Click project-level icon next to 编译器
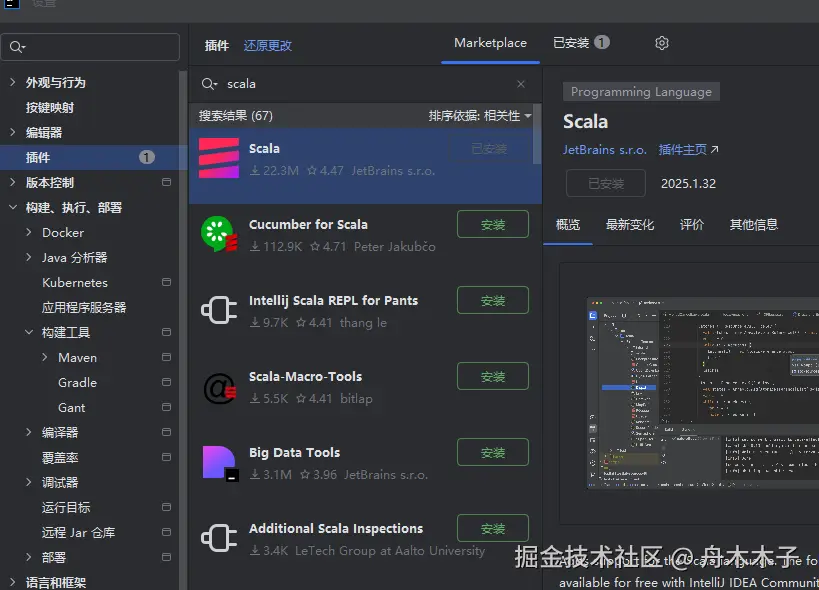The image size is (819, 590). click(x=167, y=432)
